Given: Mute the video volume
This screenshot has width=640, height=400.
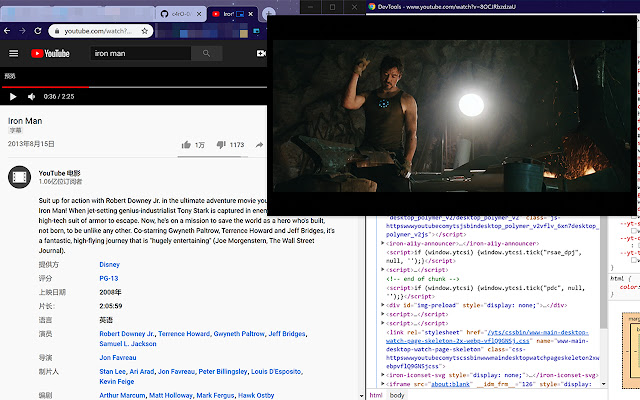Looking at the screenshot, I should click(x=30, y=97).
